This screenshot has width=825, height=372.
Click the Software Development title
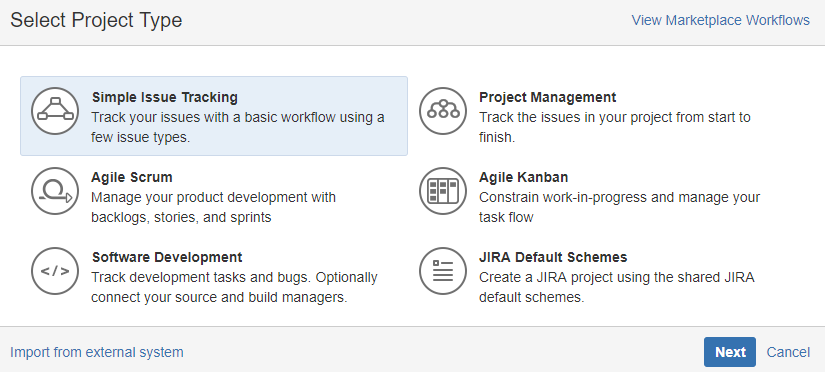tap(167, 257)
